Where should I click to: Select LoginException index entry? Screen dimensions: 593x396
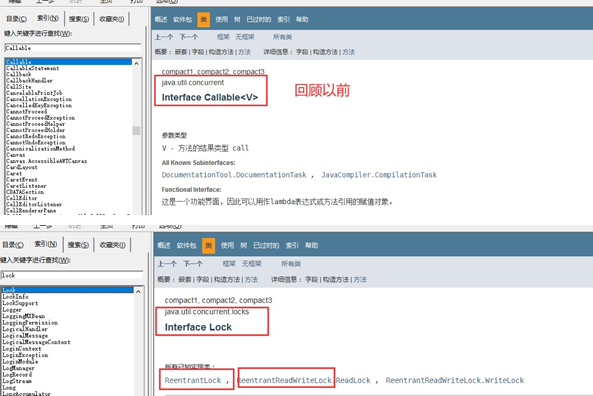[x=25, y=355]
